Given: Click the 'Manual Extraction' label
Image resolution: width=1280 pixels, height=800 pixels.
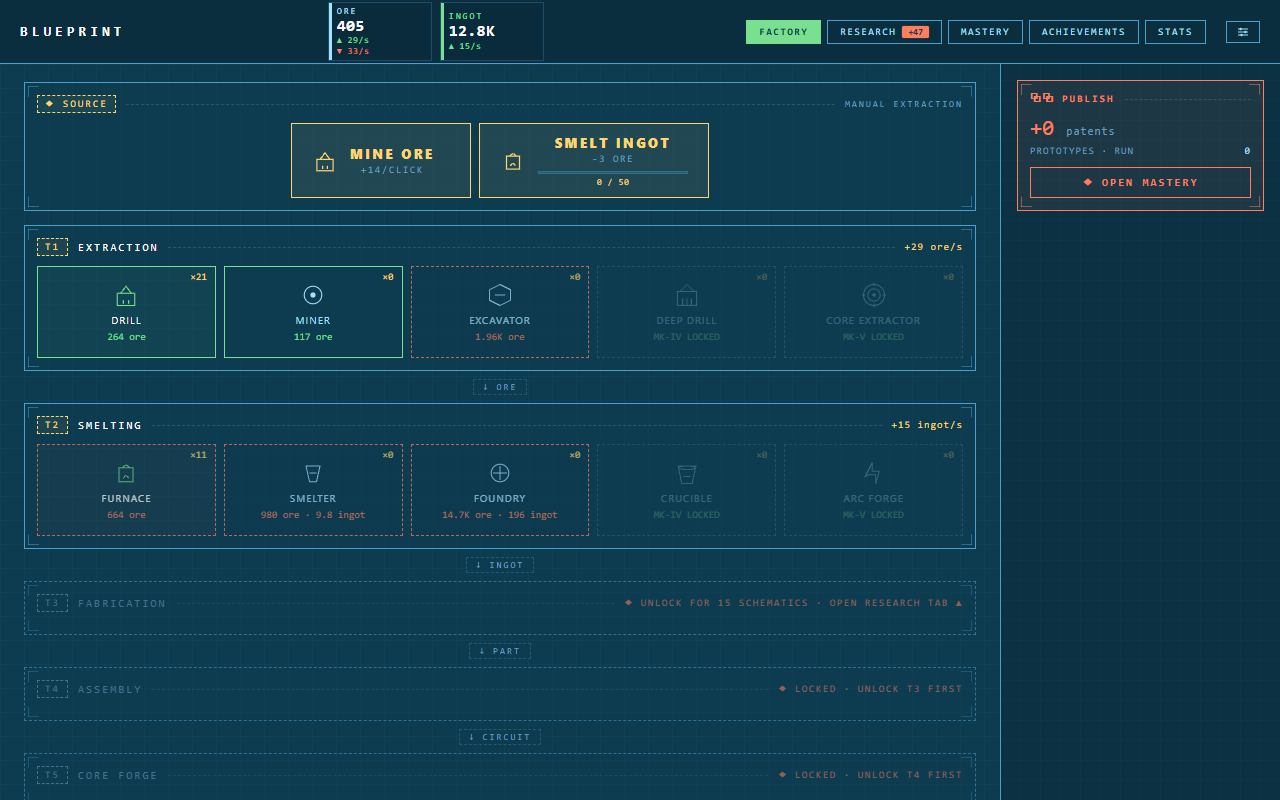Looking at the screenshot, I should 904,104.
